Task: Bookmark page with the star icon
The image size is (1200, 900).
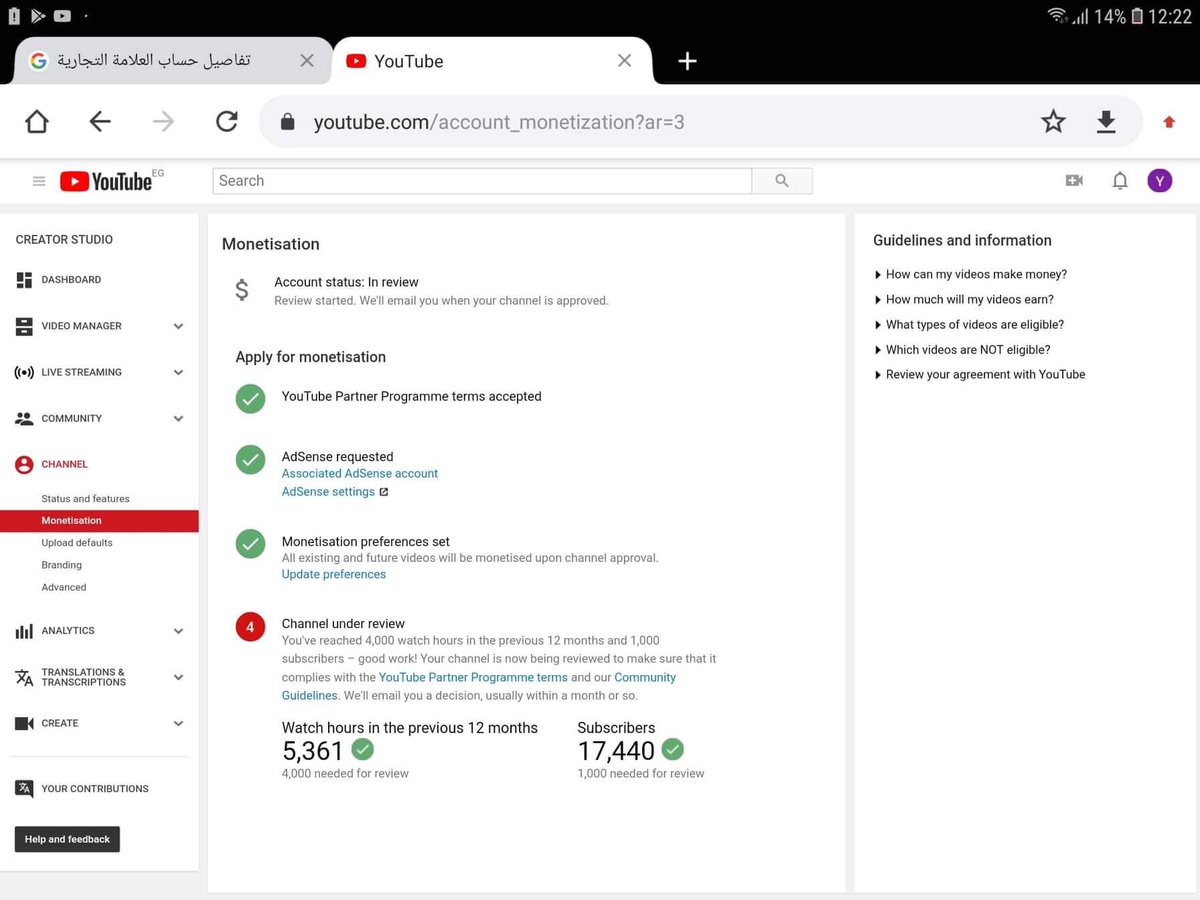Action: 1053,122
